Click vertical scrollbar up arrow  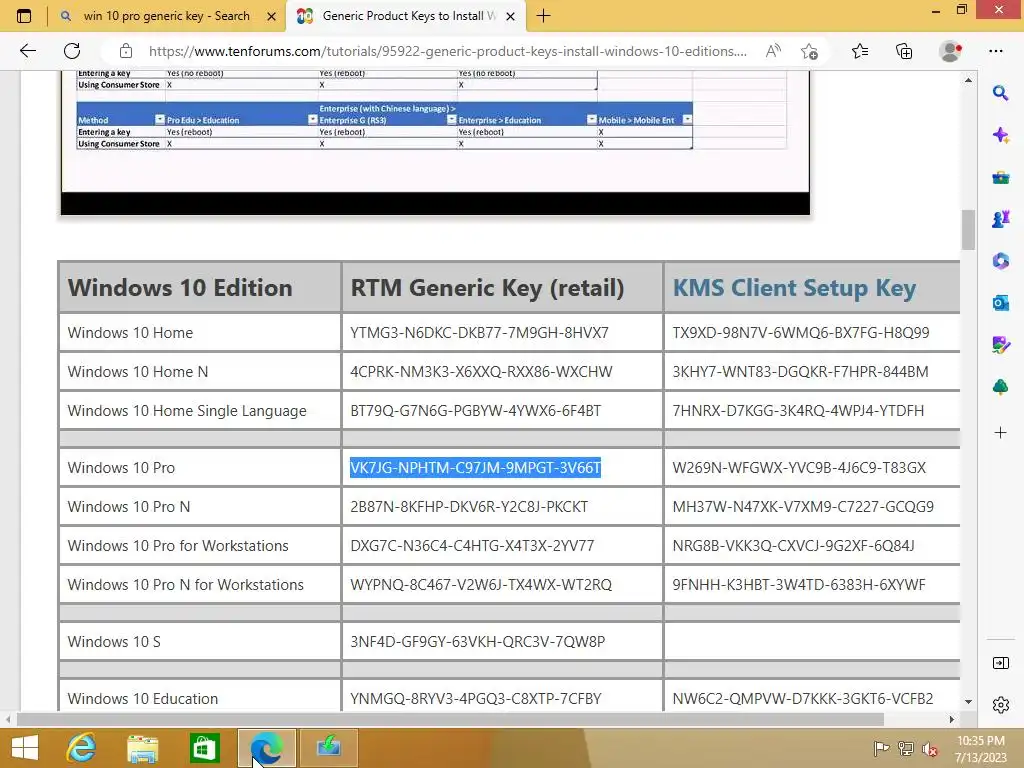(968, 80)
